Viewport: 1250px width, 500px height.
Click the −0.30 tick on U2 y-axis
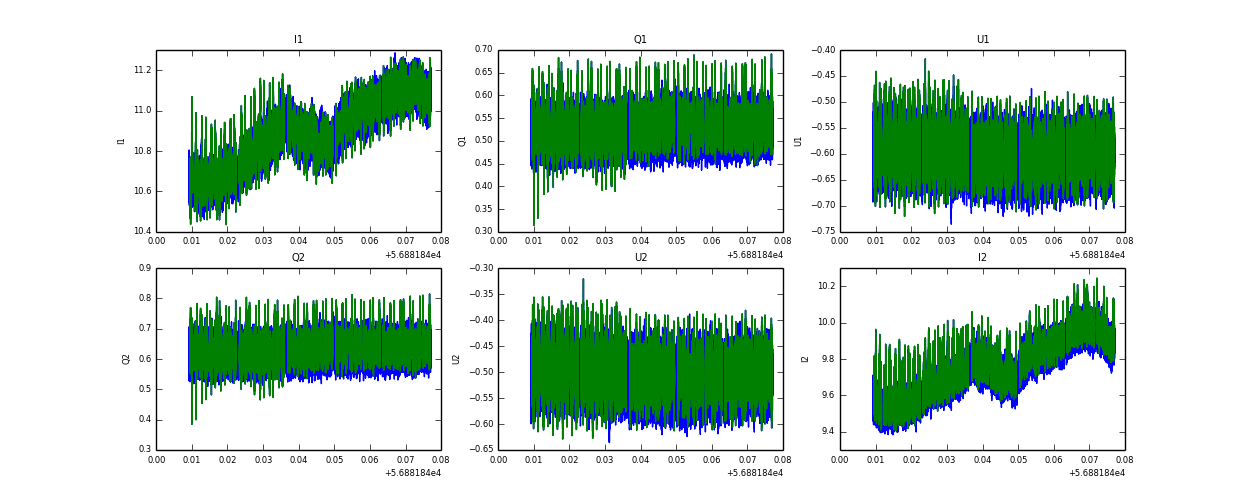coord(479,268)
